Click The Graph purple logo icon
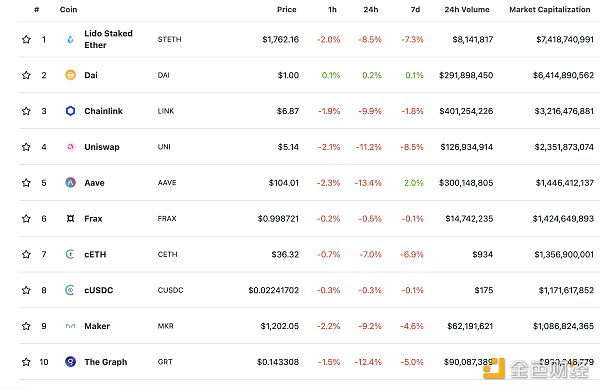600x390 pixels. [70, 362]
